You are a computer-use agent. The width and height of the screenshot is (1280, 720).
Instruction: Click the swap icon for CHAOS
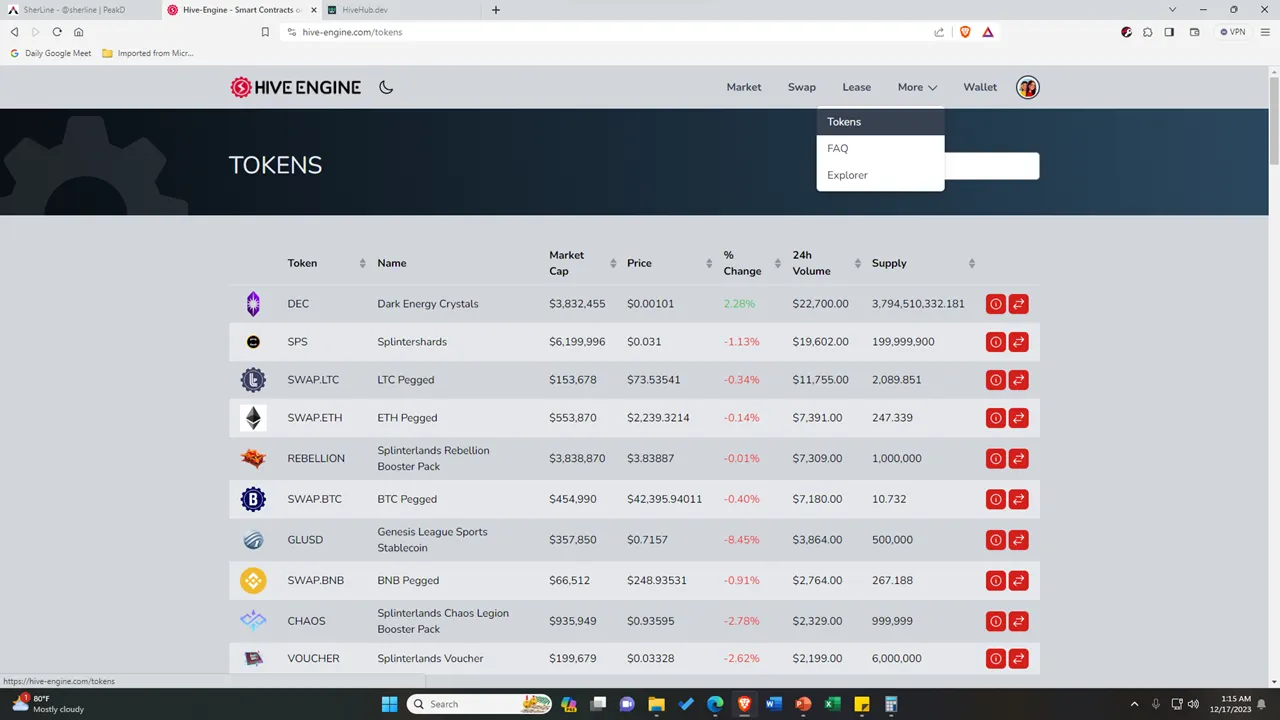click(x=1018, y=621)
